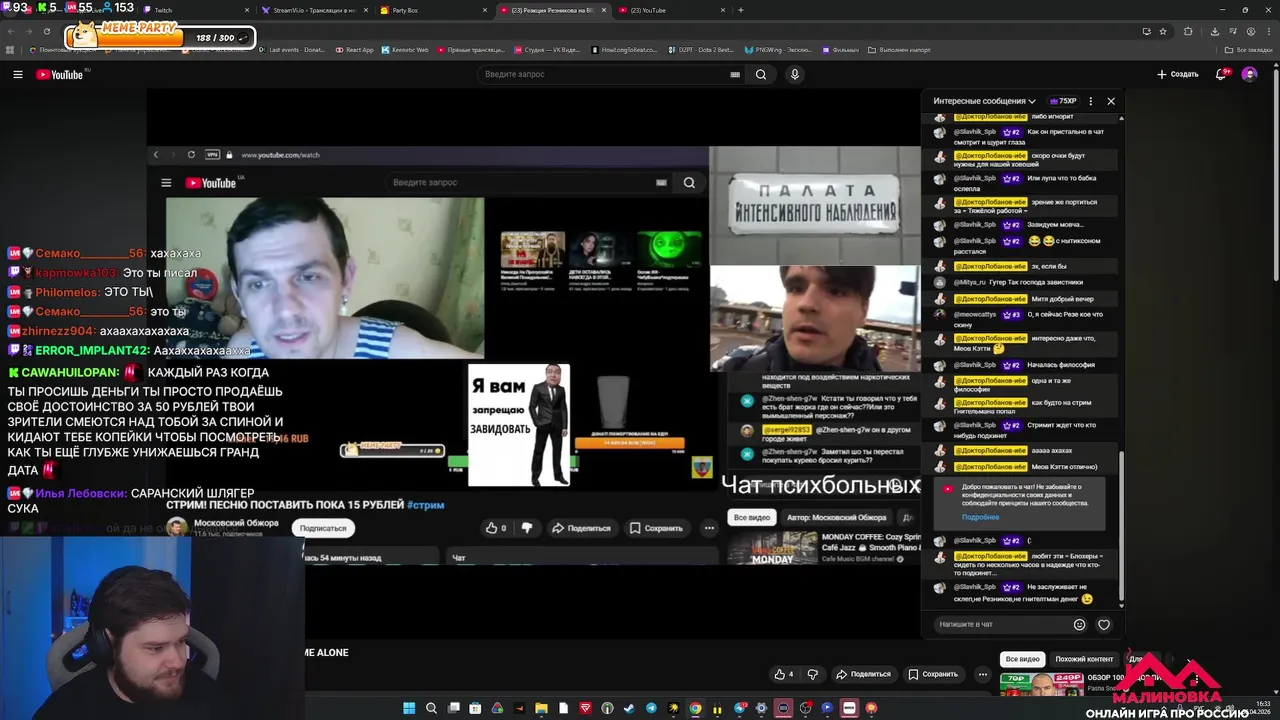The height and width of the screenshot is (720, 1280).
Task: Open browser downloads icon
Action: (x=1214, y=31)
